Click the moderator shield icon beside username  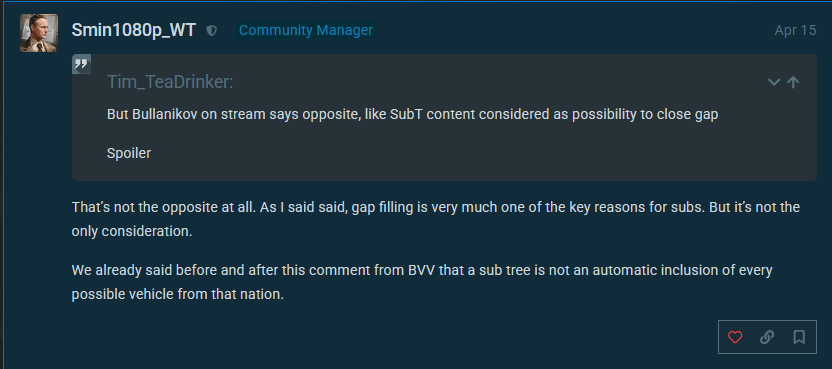tap(211, 31)
